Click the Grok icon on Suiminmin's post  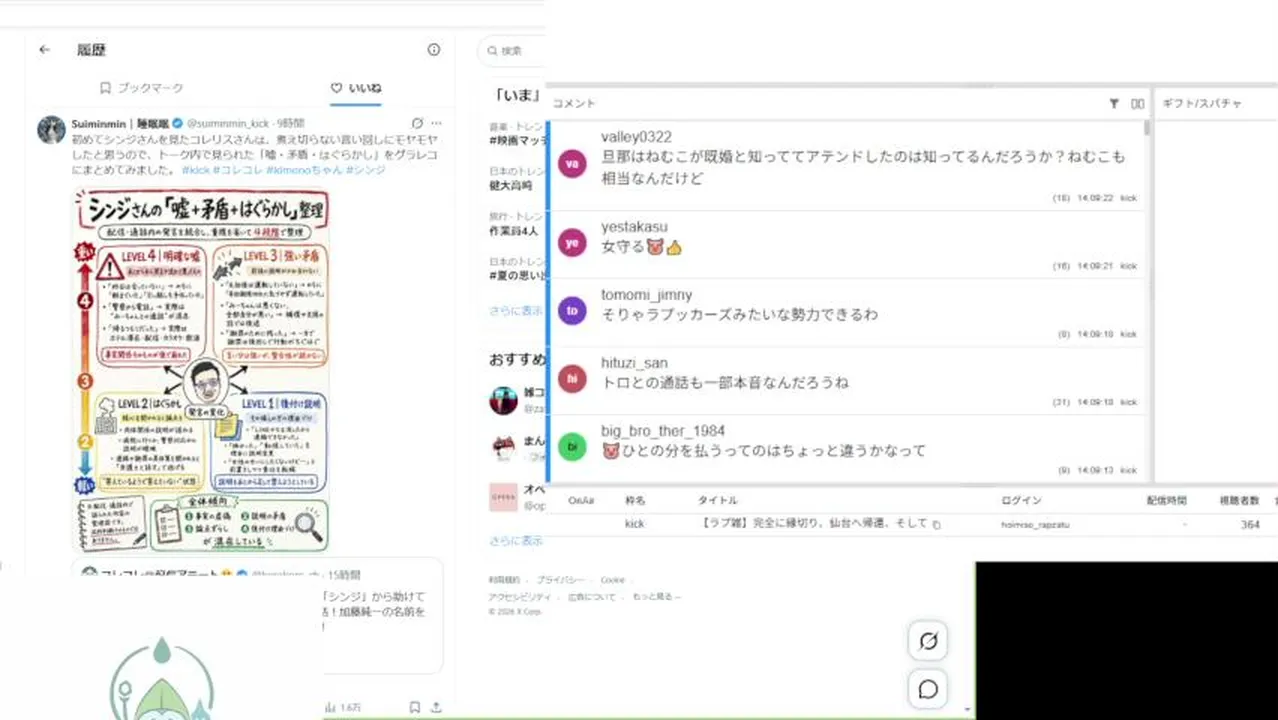417,123
